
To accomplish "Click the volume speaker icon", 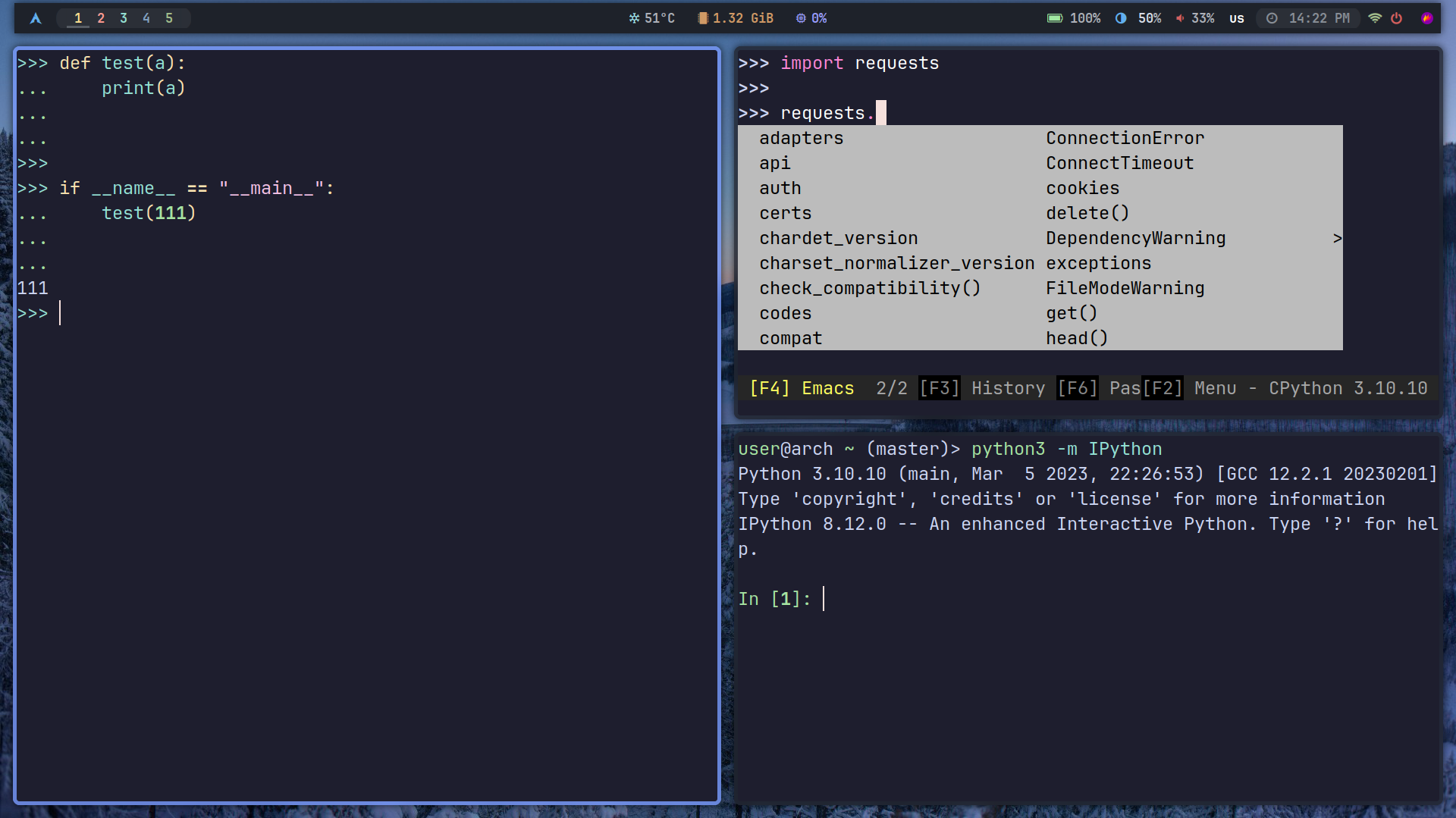I will coord(1180,18).
